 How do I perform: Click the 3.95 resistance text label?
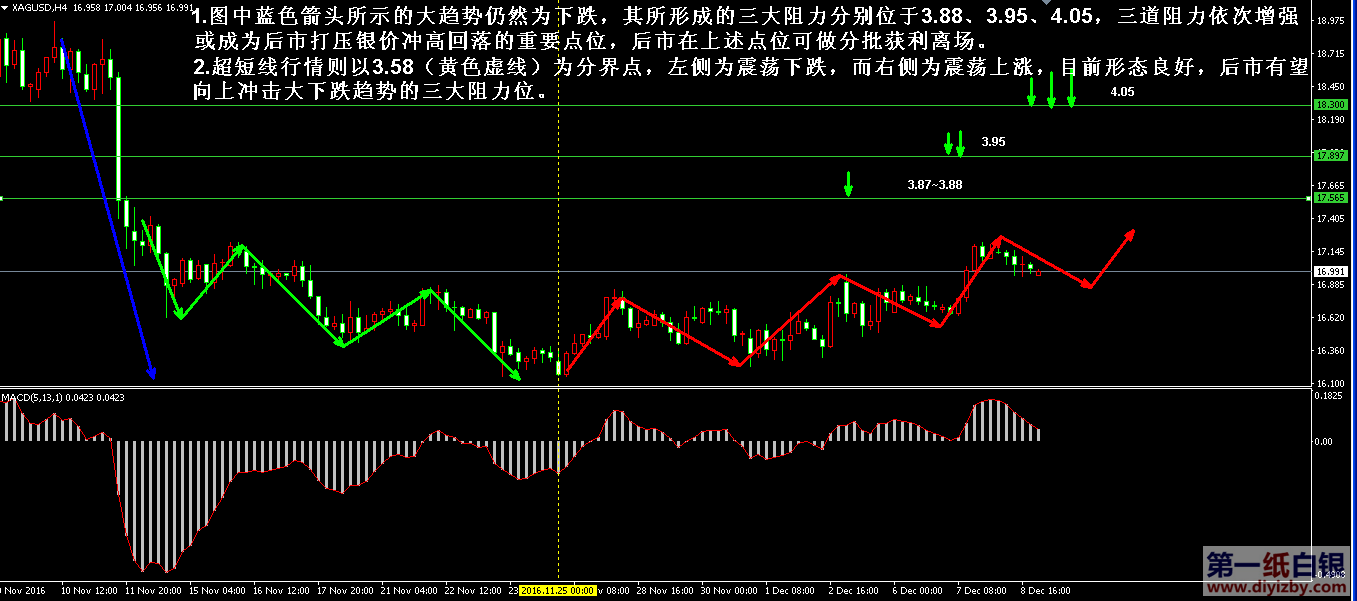(993, 143)
